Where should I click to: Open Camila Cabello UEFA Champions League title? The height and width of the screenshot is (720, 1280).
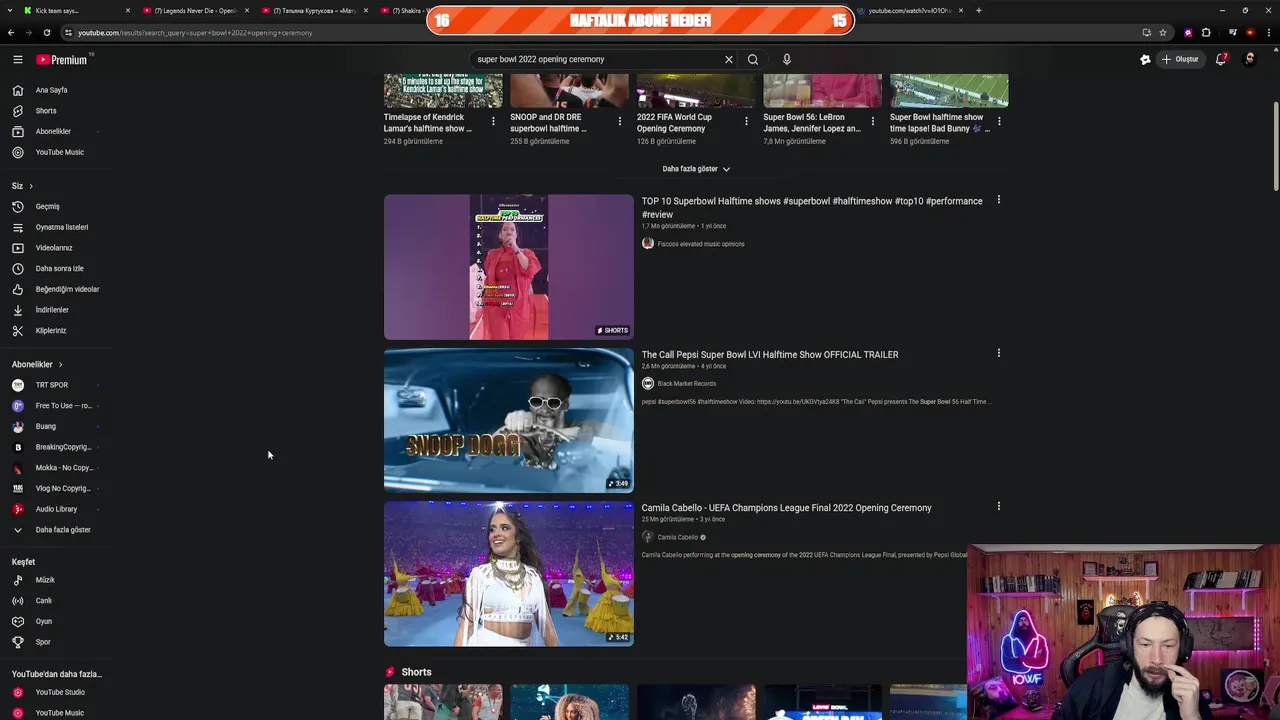[x=786, y=508]
